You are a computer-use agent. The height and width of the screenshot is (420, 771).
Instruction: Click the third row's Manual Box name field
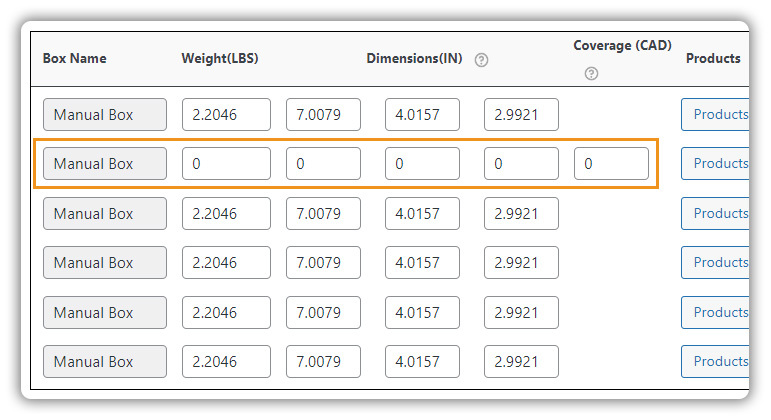pyautogui.click(x=105, y=213)
